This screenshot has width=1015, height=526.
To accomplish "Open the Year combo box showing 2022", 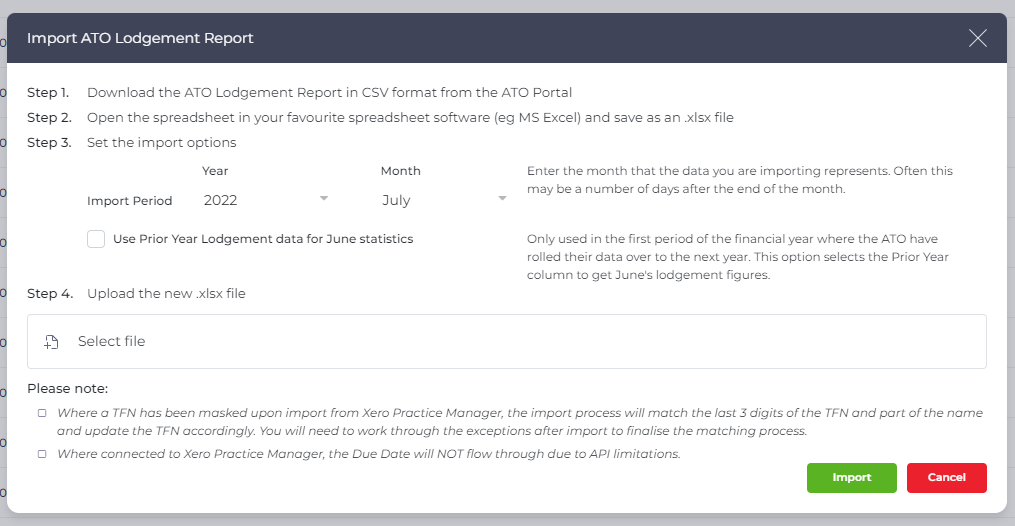I will [266, 200].
